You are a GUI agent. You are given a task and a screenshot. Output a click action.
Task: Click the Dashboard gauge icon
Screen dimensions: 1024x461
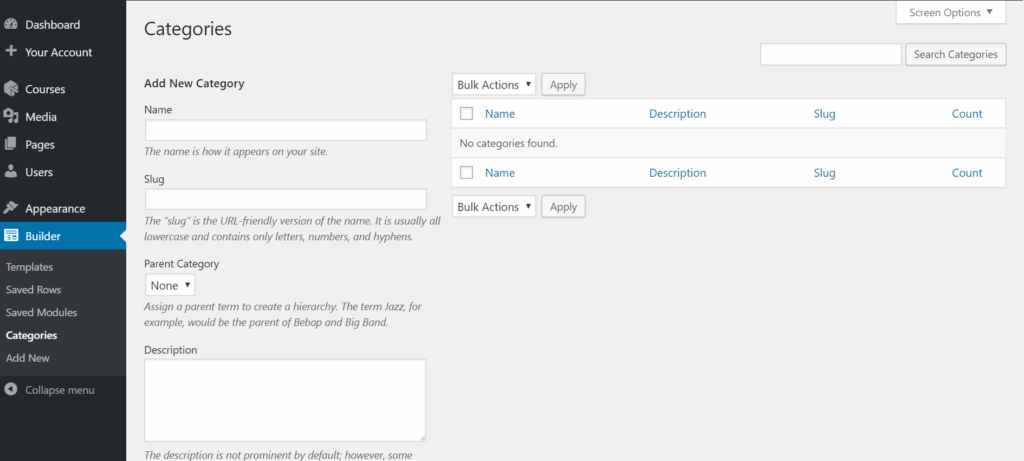11,24
